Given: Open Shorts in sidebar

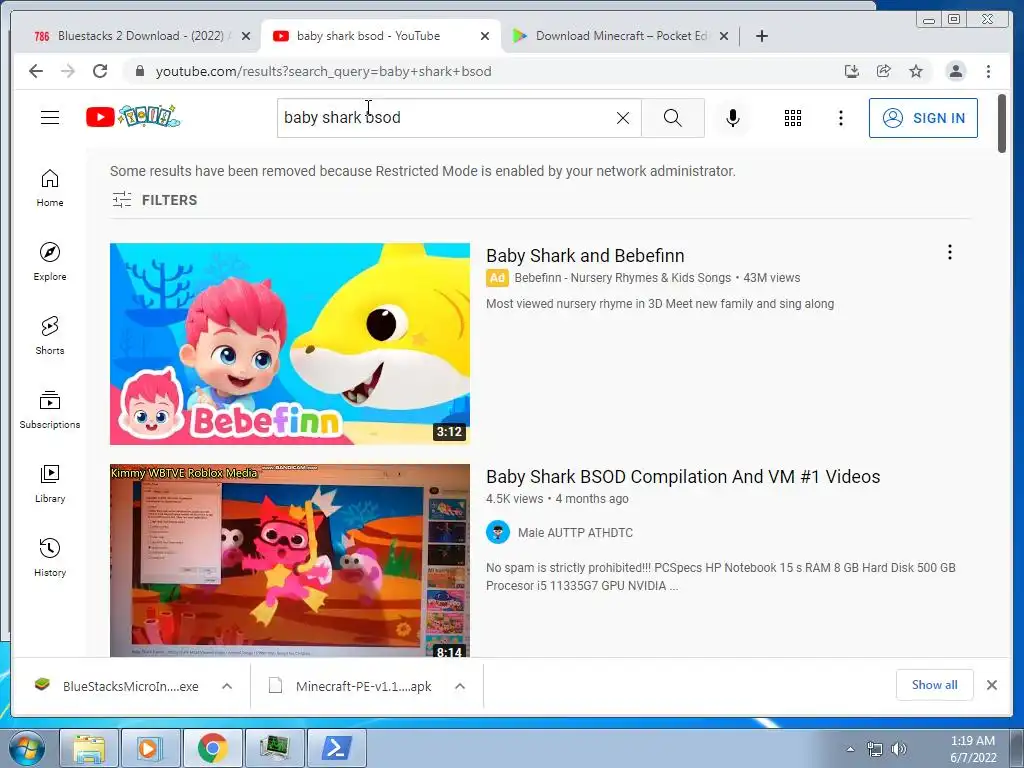Looking at the screenshot, I should (x=50, y=336).
